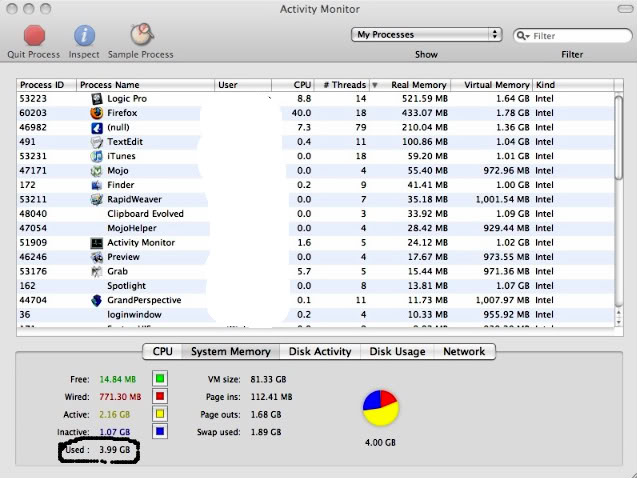
Task: Click the Quit Process stop-sign icon
Action: click(34, 35)
